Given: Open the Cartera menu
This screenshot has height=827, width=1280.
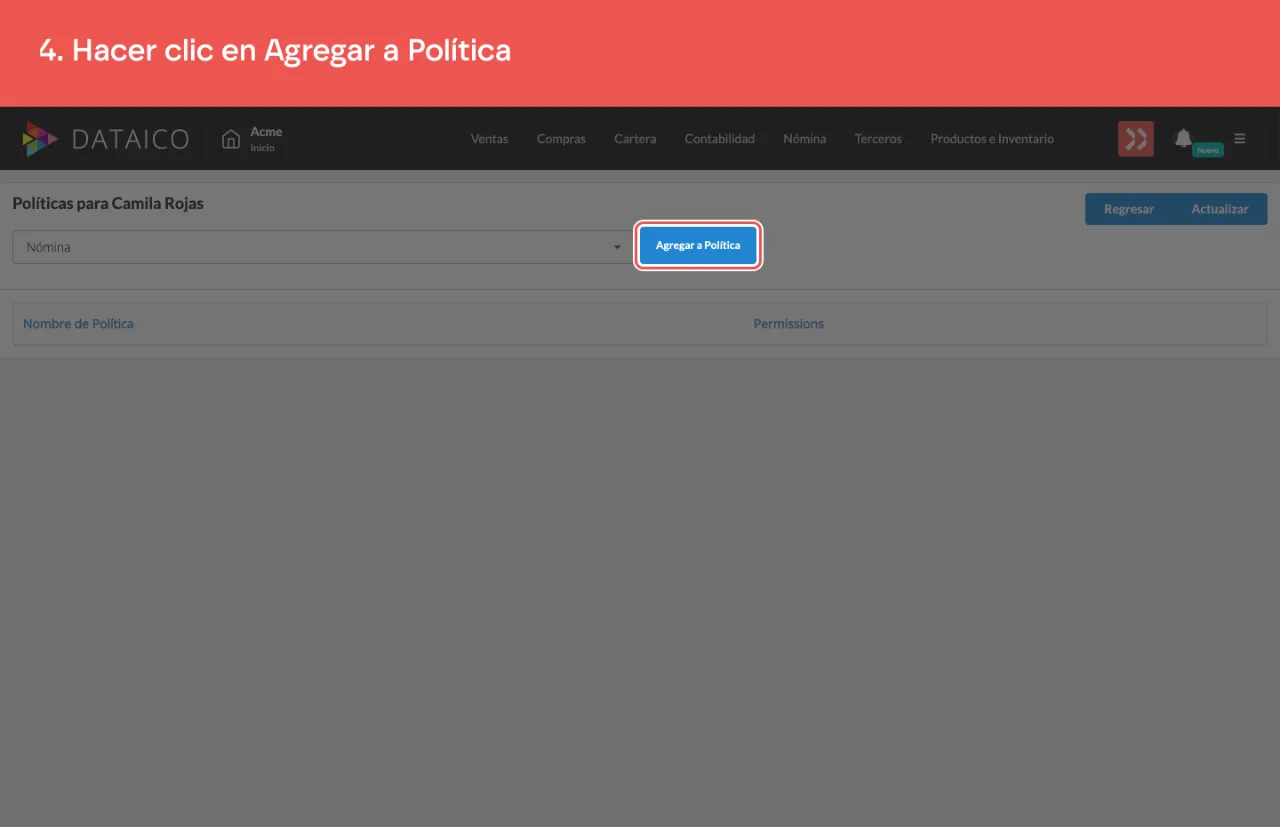Looking at the screenshot, I should point(635,139).
